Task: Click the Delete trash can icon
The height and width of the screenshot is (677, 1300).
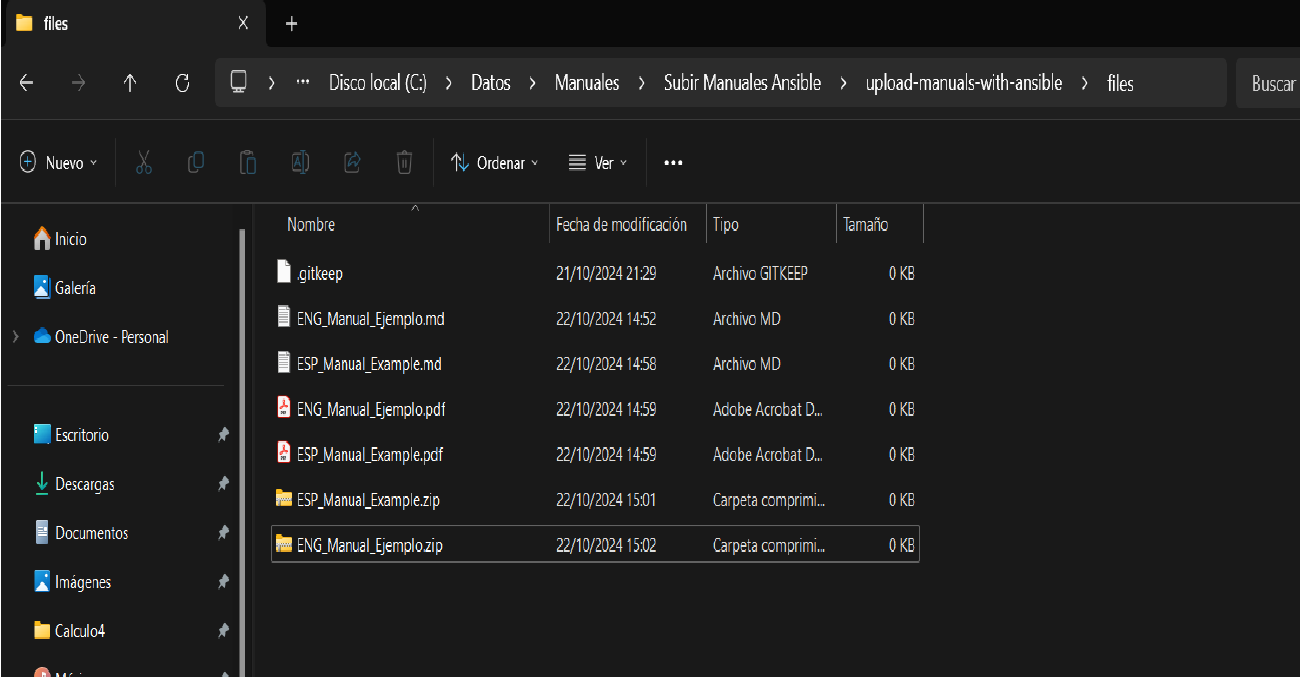Action: [404, 162]
